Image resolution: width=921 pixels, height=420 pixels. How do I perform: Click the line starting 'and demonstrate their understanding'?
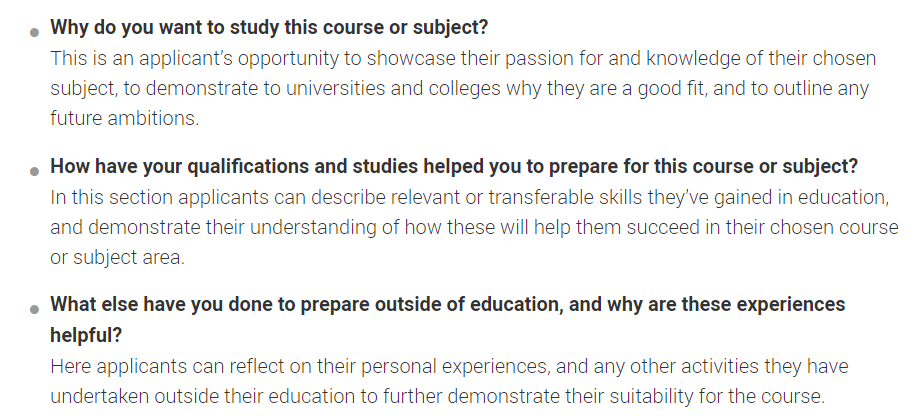[474, 227]
